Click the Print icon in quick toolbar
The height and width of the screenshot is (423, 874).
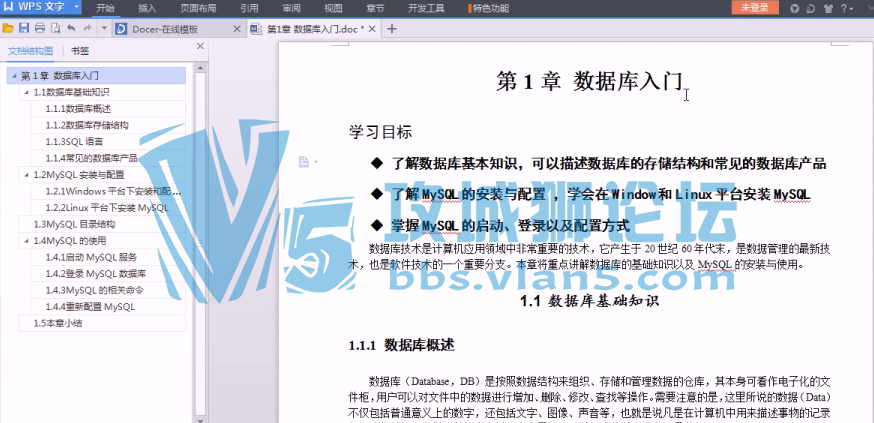(40, 28)
